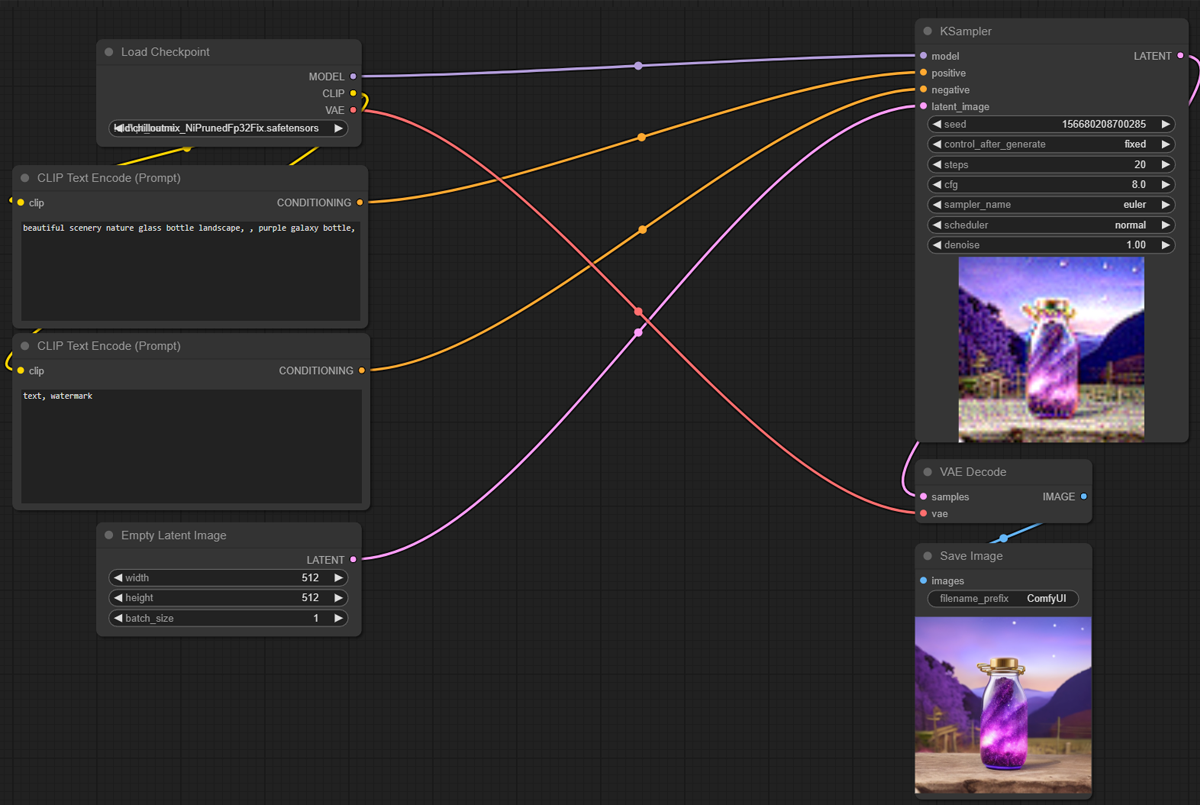The width and height of the screenshot is (1200, 805).
Task: Decrease the width value with the left arrow
Action: pyautogui.click(x=117, y=578)
